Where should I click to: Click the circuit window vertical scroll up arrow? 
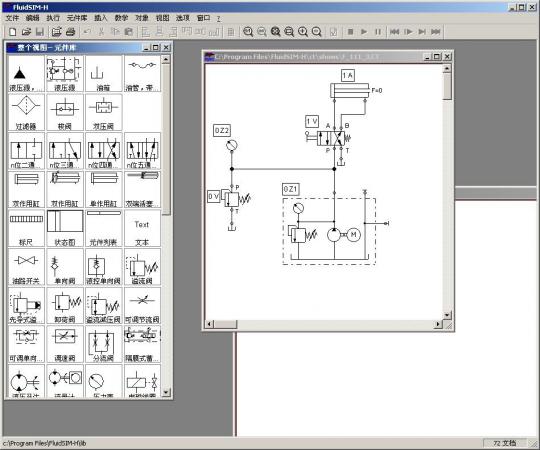click(447, 69)
